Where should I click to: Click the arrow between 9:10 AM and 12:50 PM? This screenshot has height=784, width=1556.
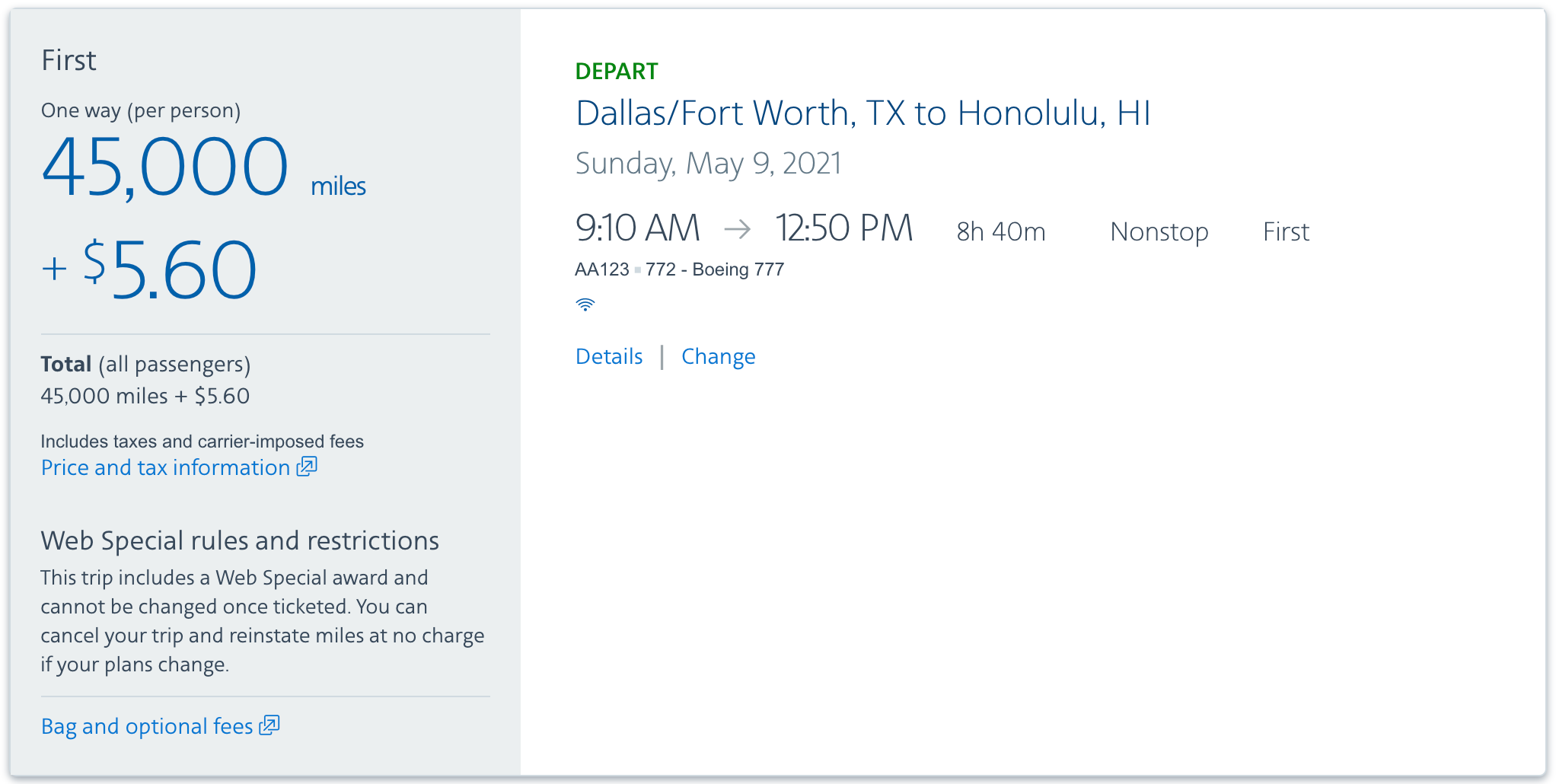(x=738, y=230)
